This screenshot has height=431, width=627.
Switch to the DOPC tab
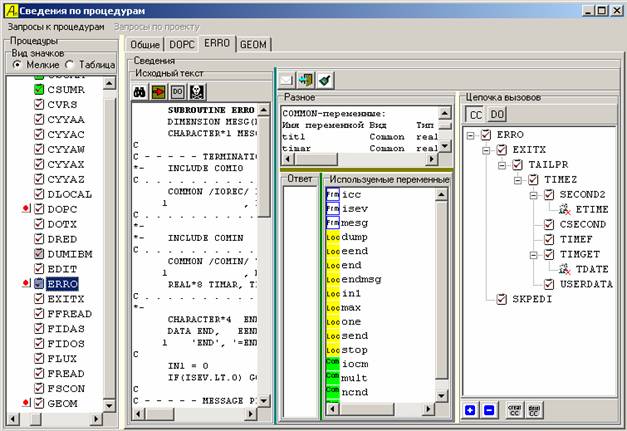(x=182, y=44)
